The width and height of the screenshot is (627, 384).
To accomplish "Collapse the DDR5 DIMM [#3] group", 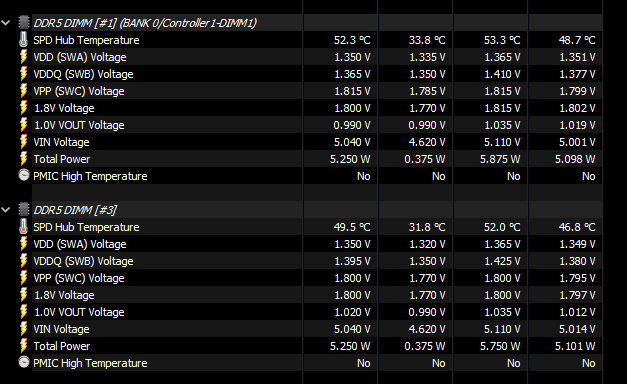I will (x=6, y=210).
